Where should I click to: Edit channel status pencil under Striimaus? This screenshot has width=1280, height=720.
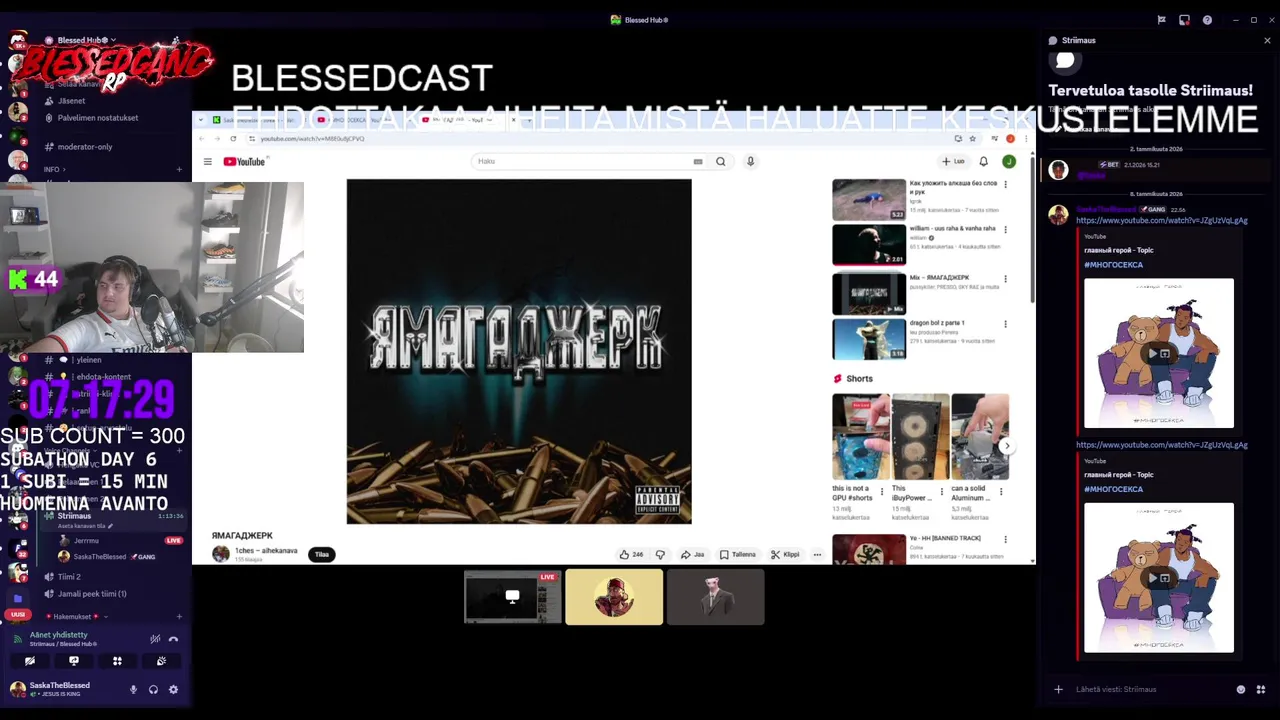pos(111,526)
